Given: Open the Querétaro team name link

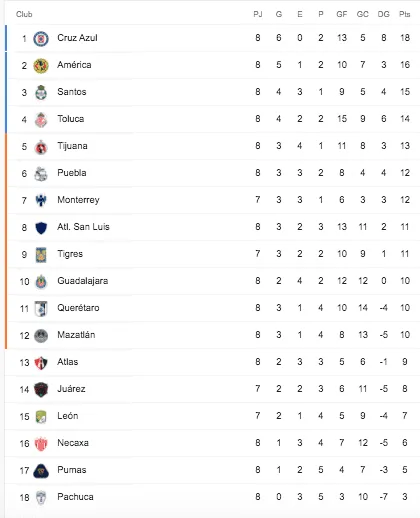Looking at the screenshot, I should point(78,308).
